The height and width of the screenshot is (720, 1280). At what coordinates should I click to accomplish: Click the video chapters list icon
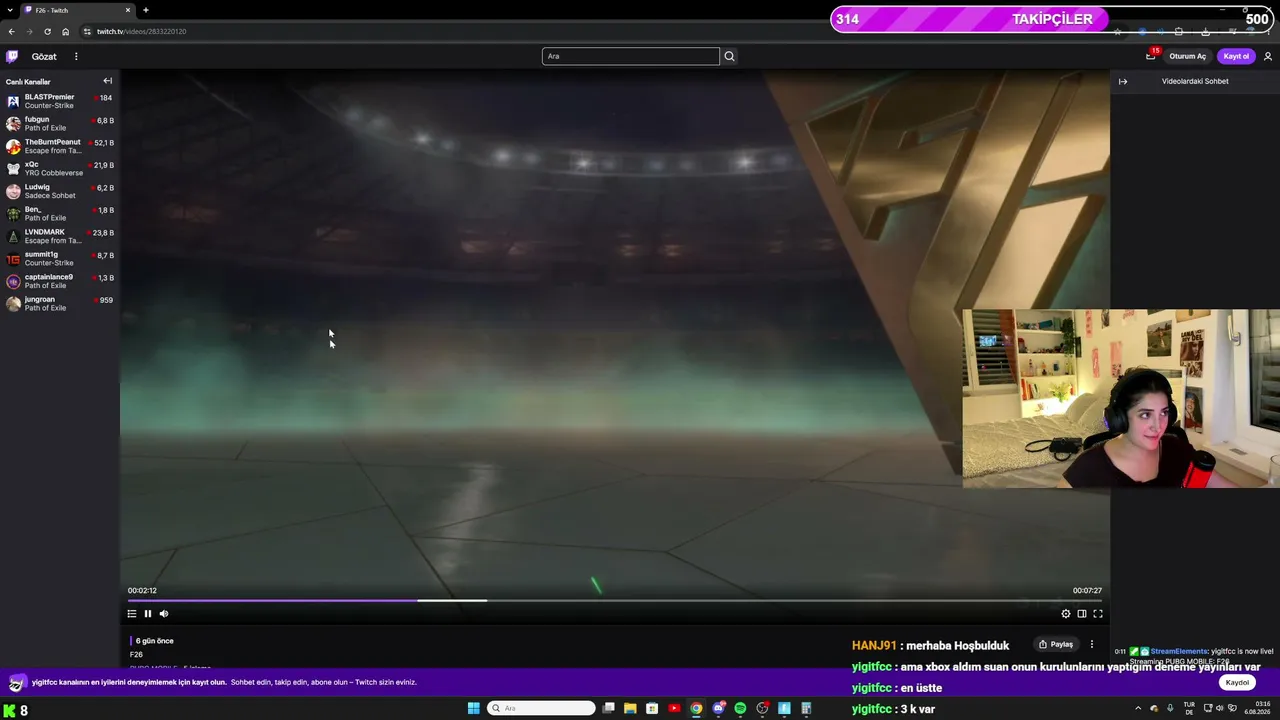(131, 614)
